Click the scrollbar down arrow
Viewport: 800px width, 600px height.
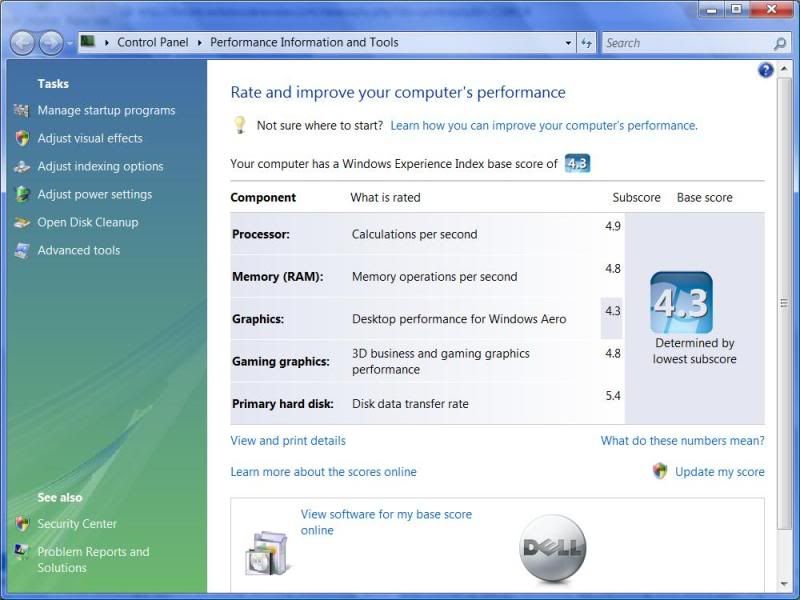[784, 584]
